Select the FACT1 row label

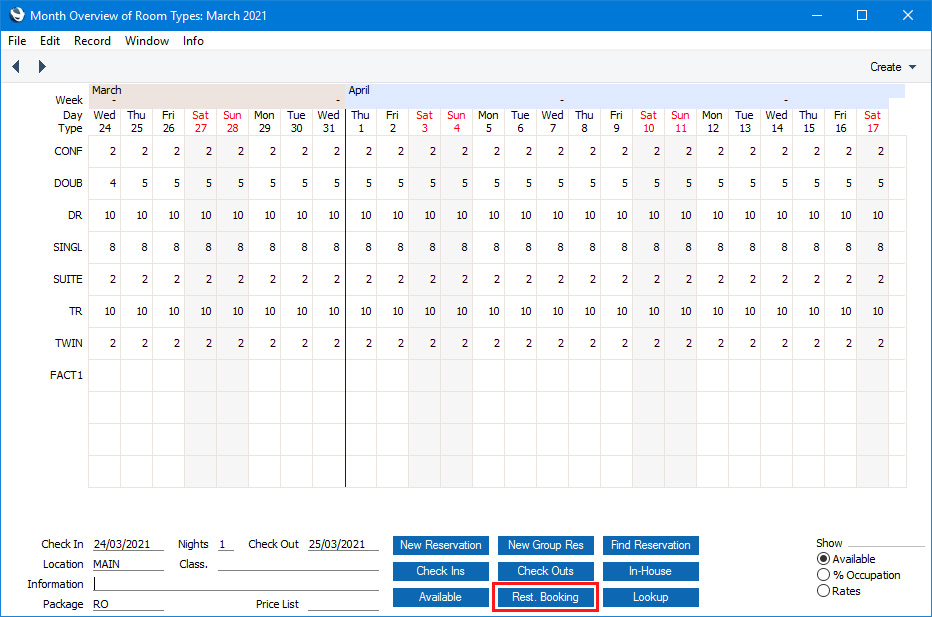click(67, 375)
